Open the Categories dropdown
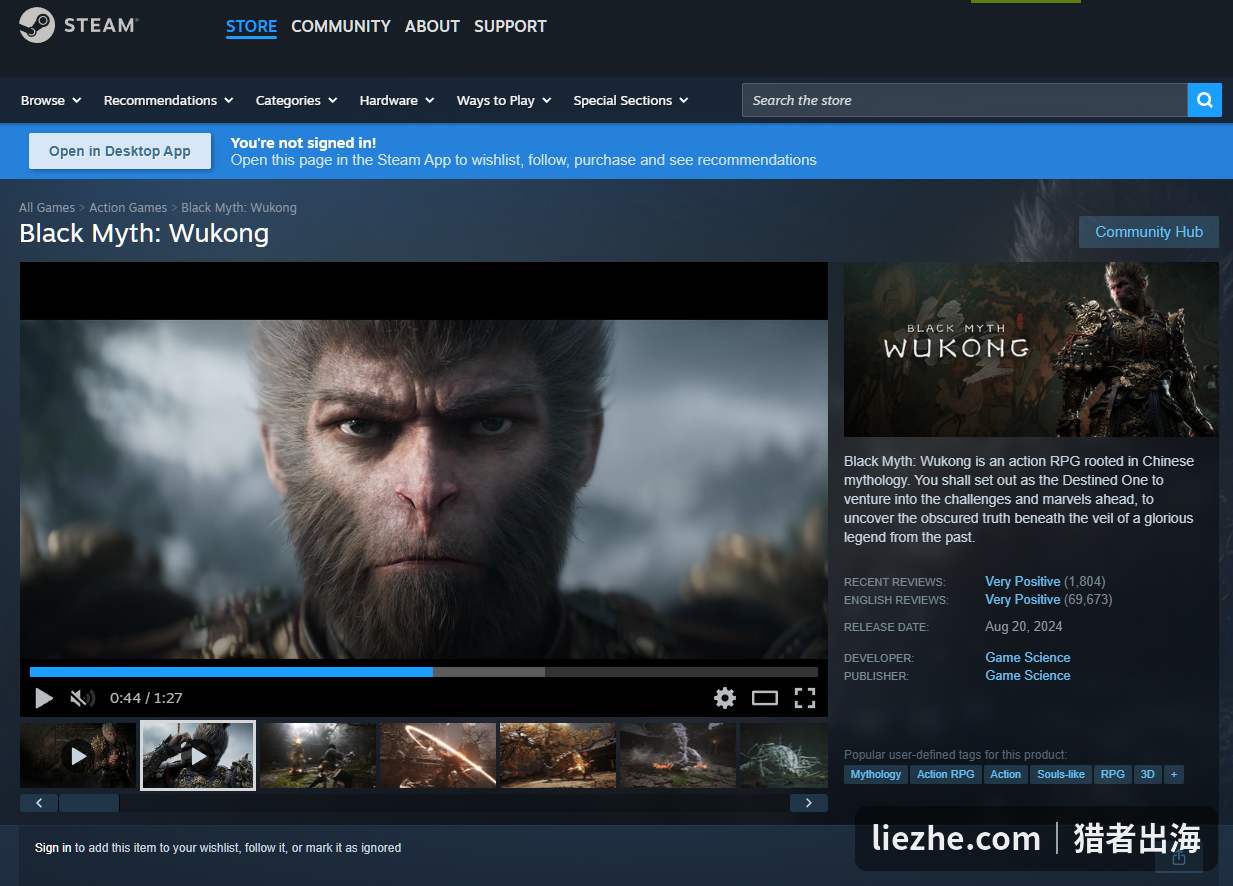Screen dimensions: 1233x886 (296, 100)
